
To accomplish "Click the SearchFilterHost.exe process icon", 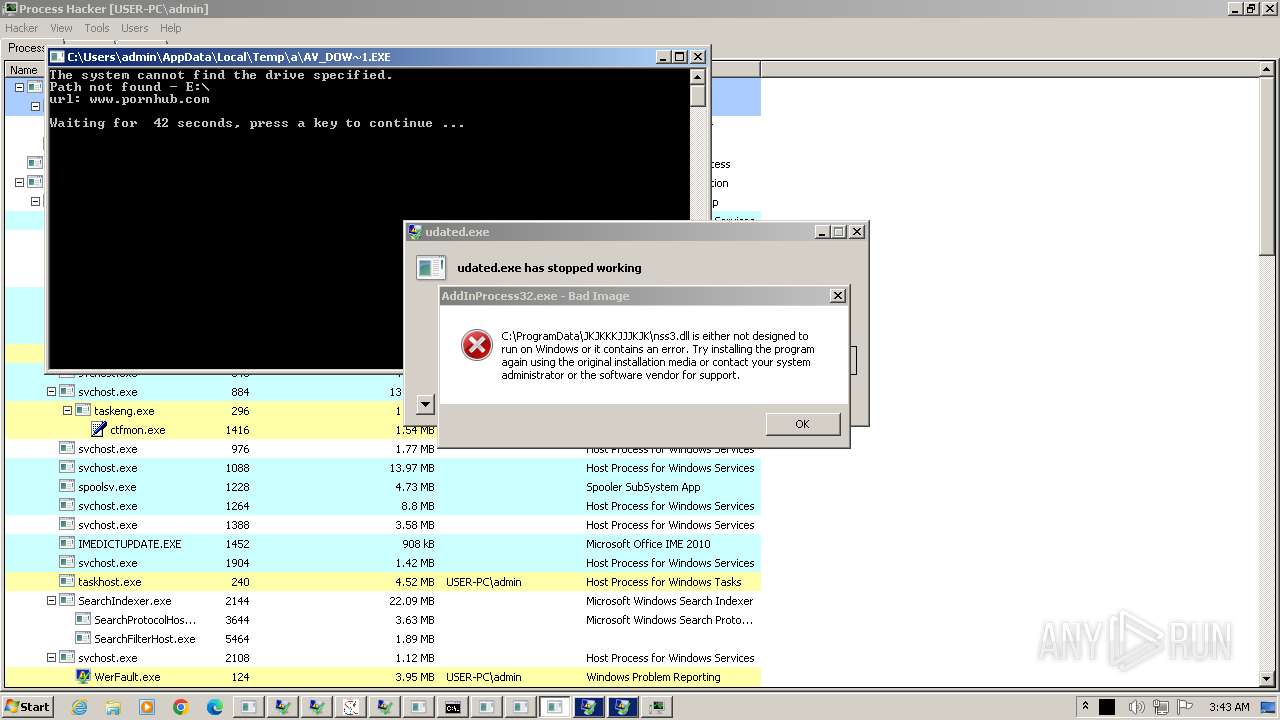I will (83, 639).
